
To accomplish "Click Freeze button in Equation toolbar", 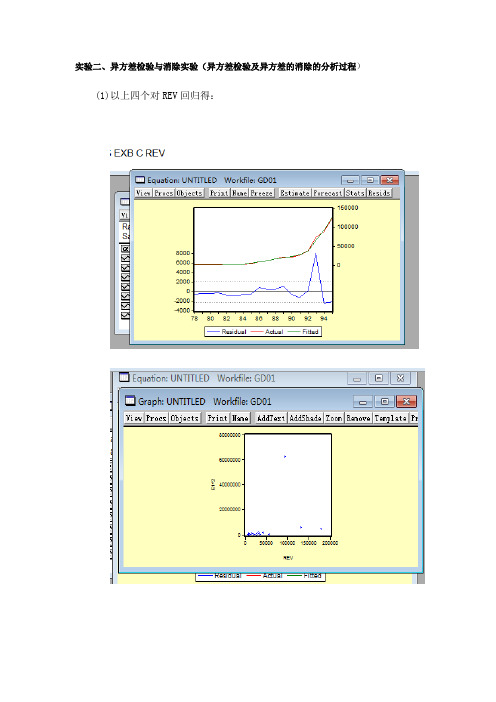I will 261,193.
